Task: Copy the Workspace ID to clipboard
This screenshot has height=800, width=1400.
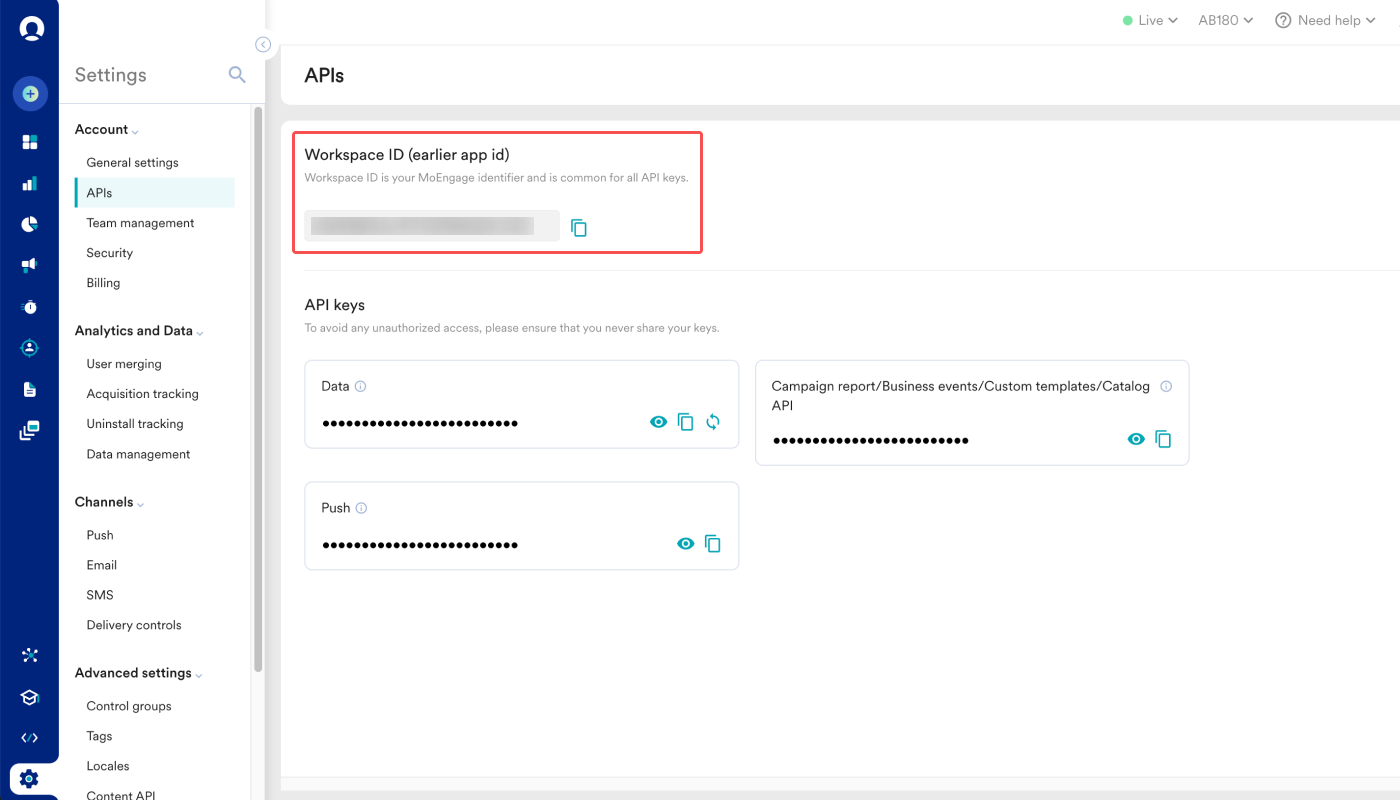Action: 579,228
